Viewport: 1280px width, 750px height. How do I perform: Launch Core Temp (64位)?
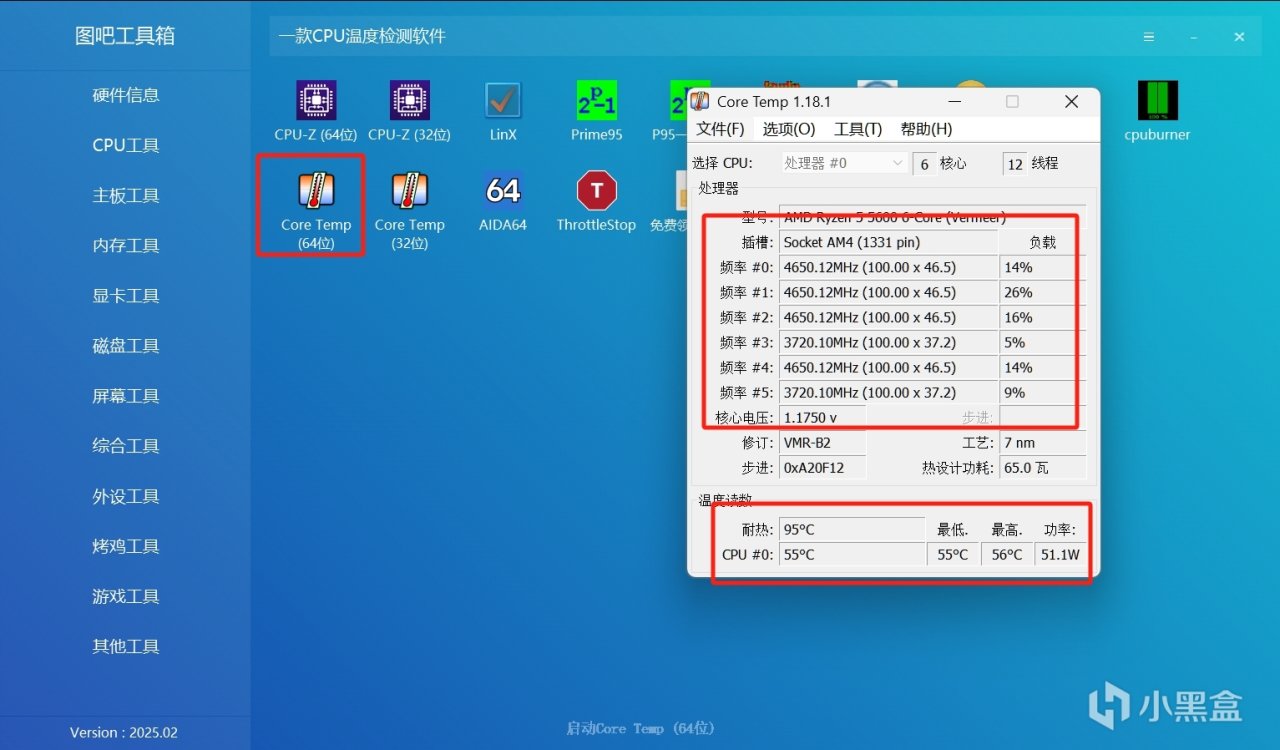pos(316,210)
